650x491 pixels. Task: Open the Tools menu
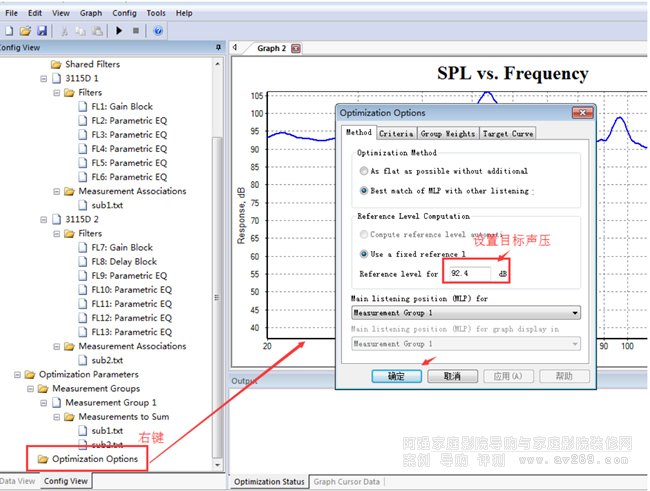pos(155,13)
